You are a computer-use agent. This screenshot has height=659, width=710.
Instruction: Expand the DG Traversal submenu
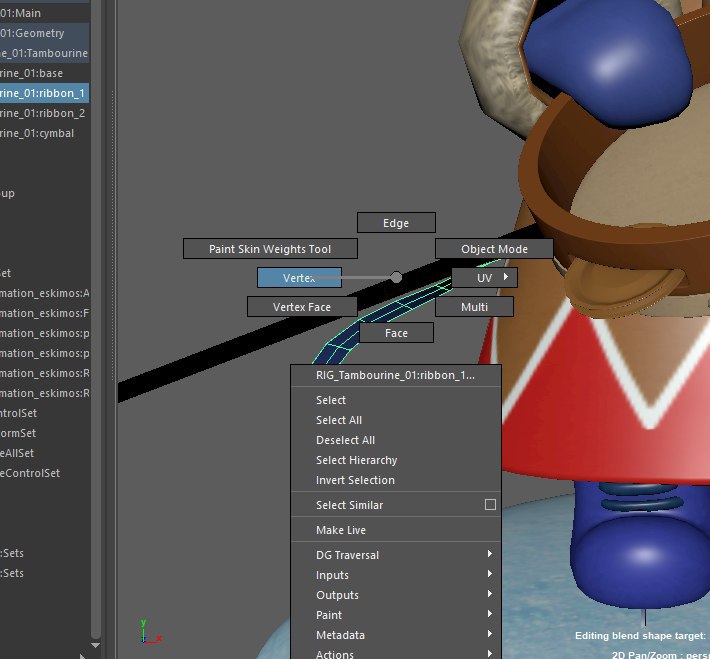(x=396, y=555)
